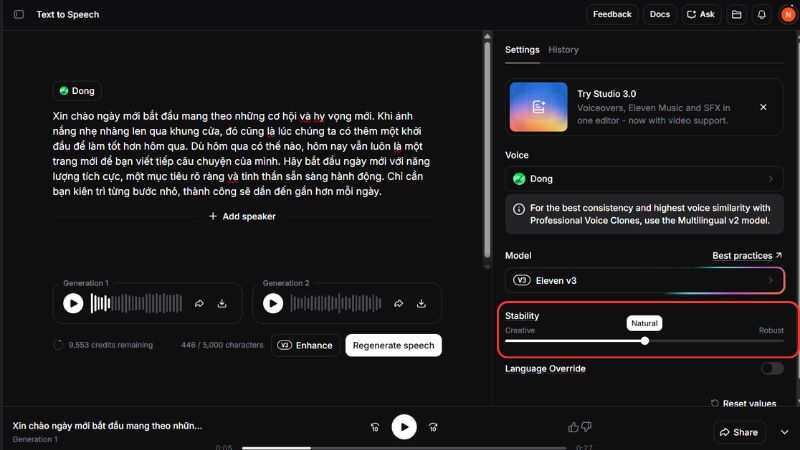This screenshot has height=450, width=800.
Task: Switch to the History tab
Action: 563,49
